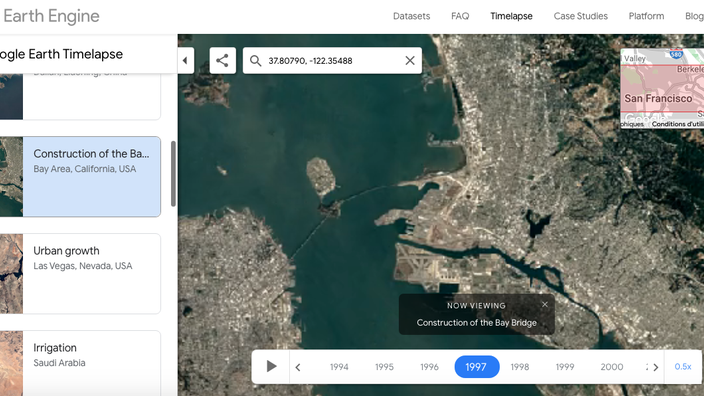Clear the coordinates search field
Image resolution: width=704 pixels, height=396 pixels.
click(x=410, y=61)
